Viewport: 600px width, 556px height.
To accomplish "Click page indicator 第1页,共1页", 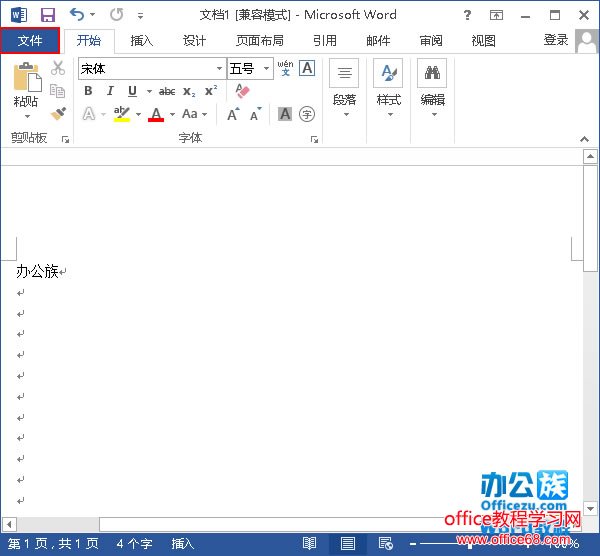I will tap(53, 543).
